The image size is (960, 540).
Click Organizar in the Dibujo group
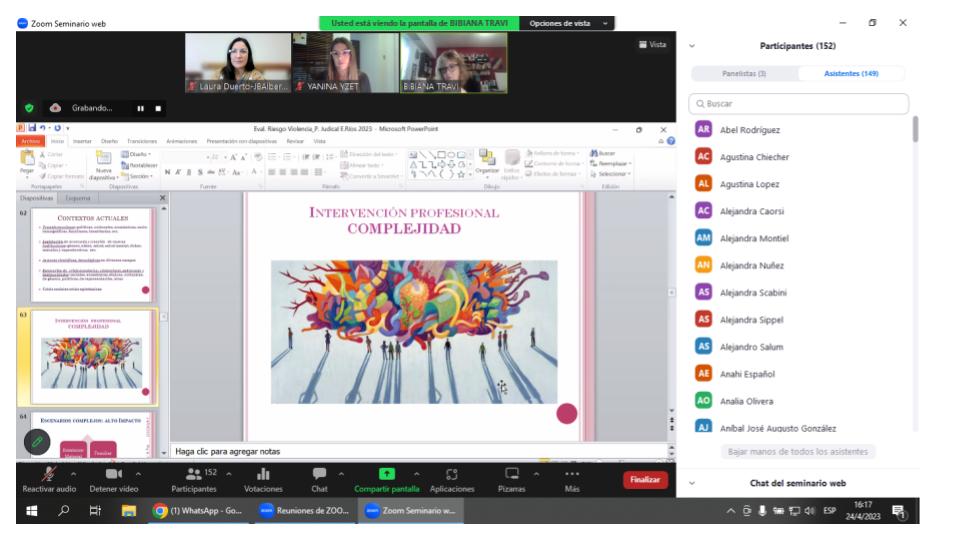487,162
